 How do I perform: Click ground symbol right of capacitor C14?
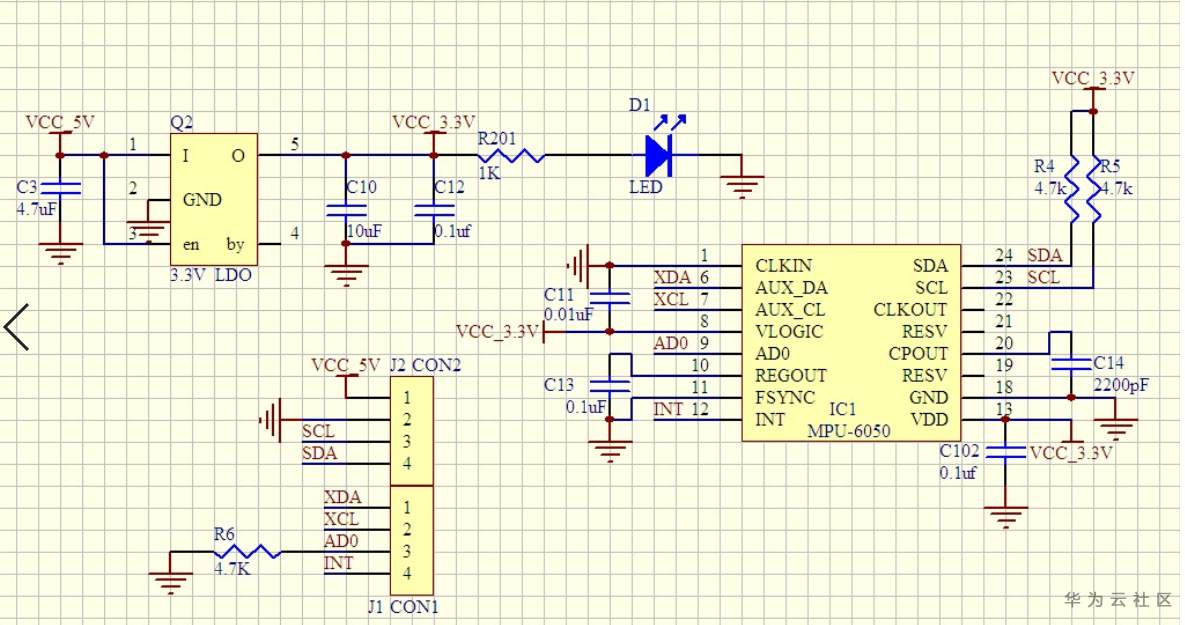point(1115,429)
